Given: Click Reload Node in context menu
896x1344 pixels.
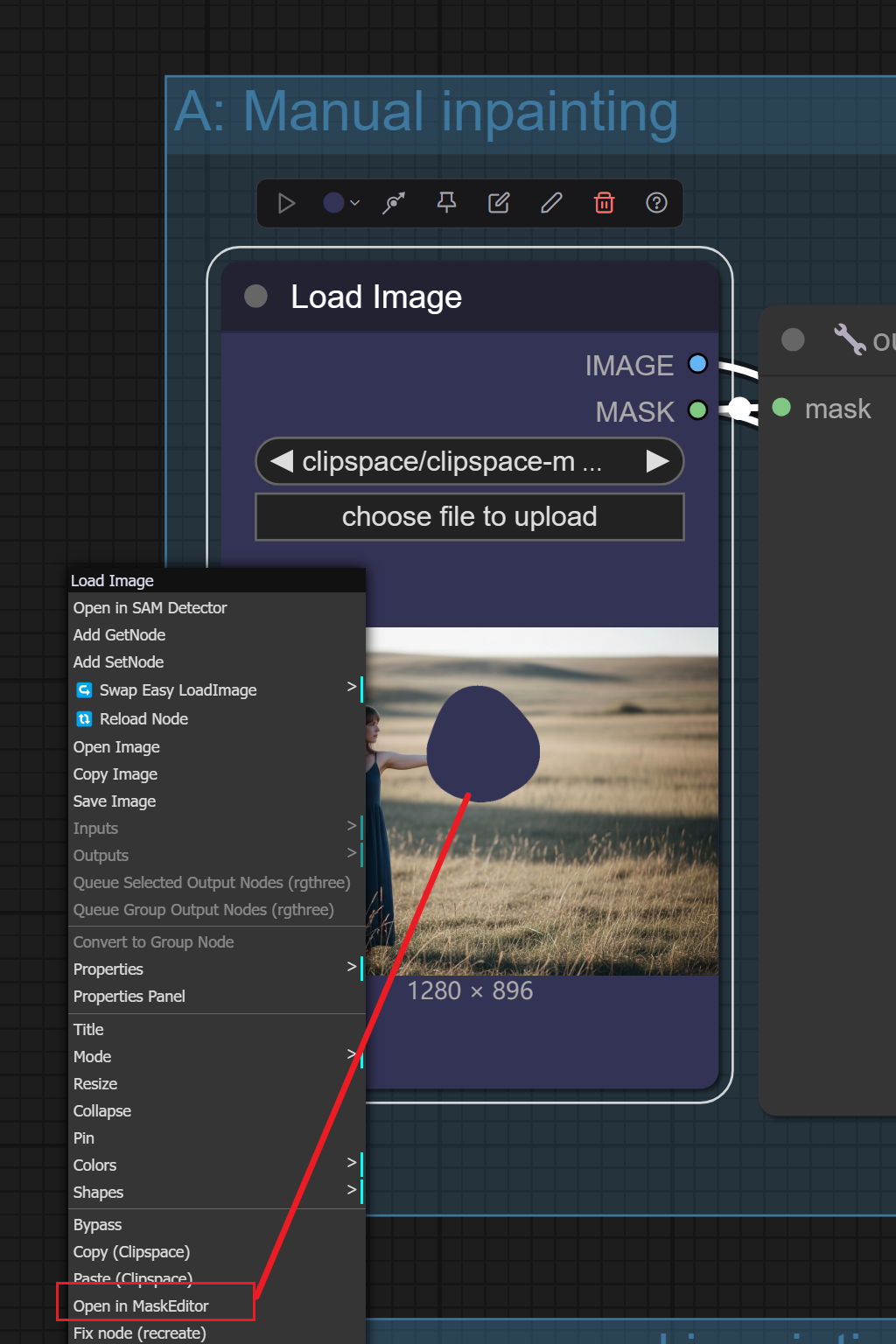Looking at the screenshot, I should tap(143, 719).
